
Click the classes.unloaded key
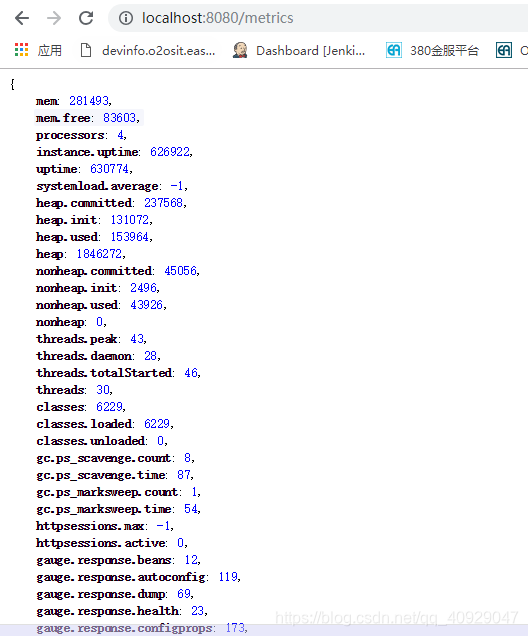coord(90,441)
